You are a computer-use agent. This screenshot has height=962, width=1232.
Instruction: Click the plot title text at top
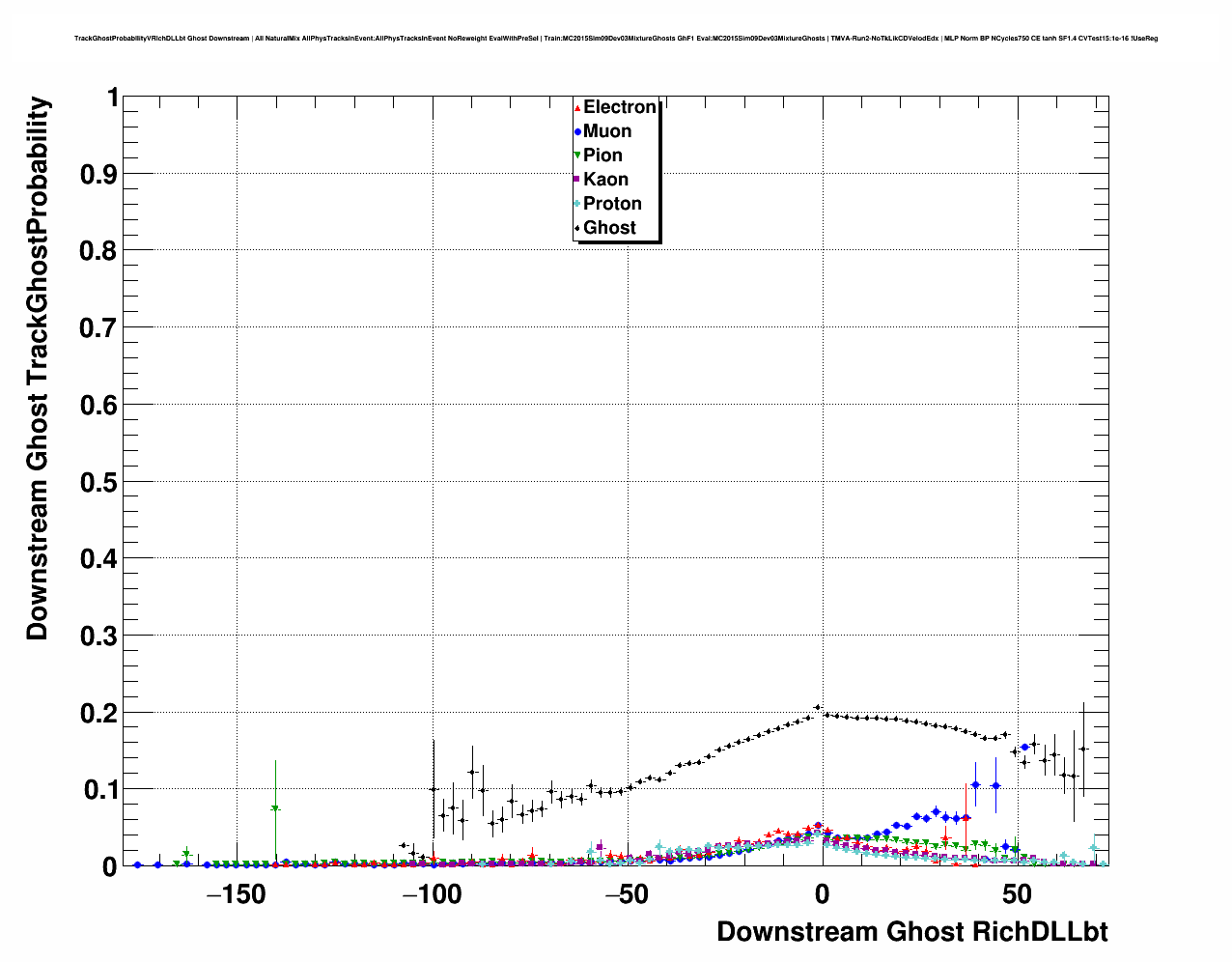615,39
